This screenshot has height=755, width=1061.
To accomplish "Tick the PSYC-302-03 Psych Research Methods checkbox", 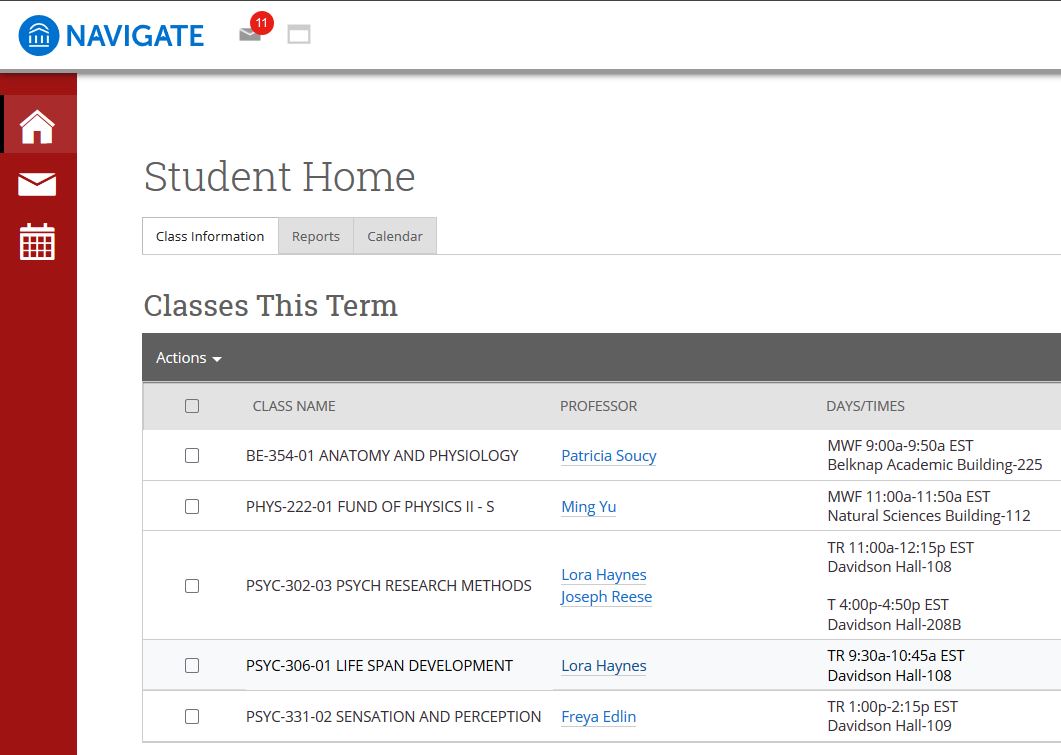I will click(192, 586).
